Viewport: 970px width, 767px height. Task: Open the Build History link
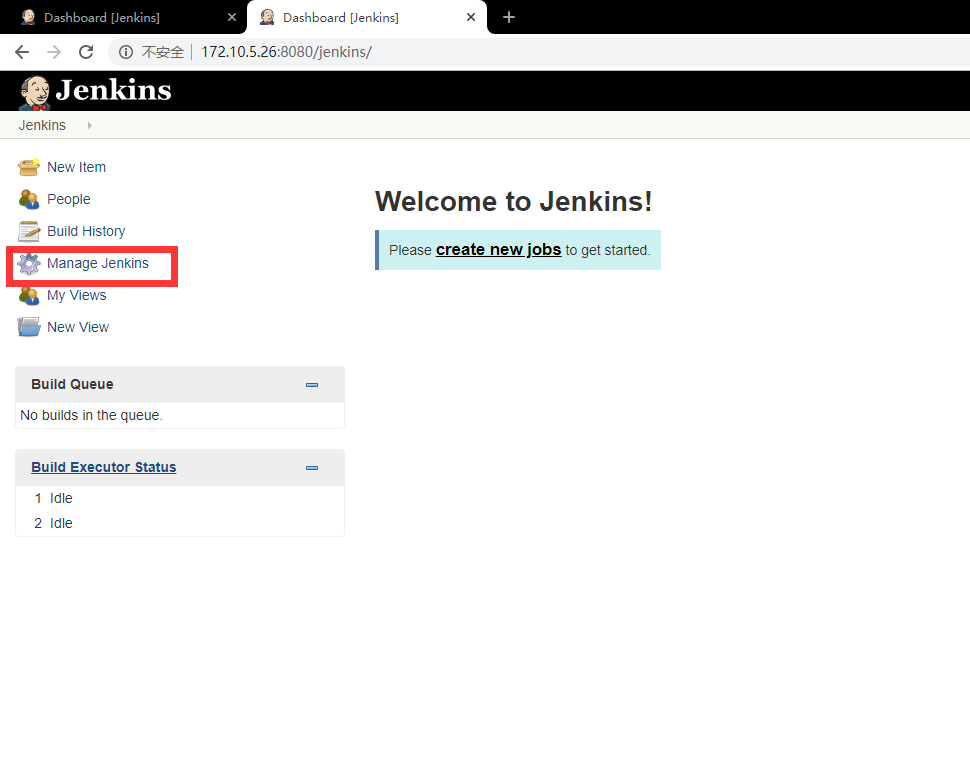[86, 231]
